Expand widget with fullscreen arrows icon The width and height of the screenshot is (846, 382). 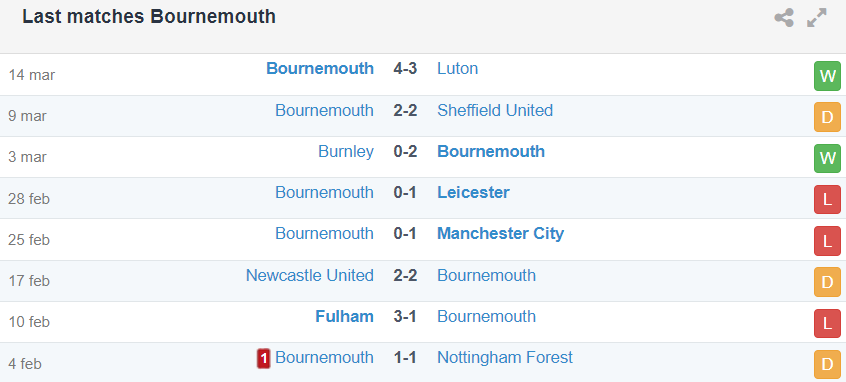coord(817,18)
